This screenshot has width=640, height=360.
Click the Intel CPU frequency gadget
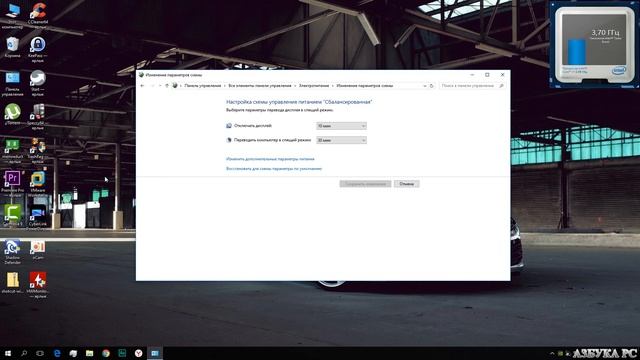pos(594,44)
